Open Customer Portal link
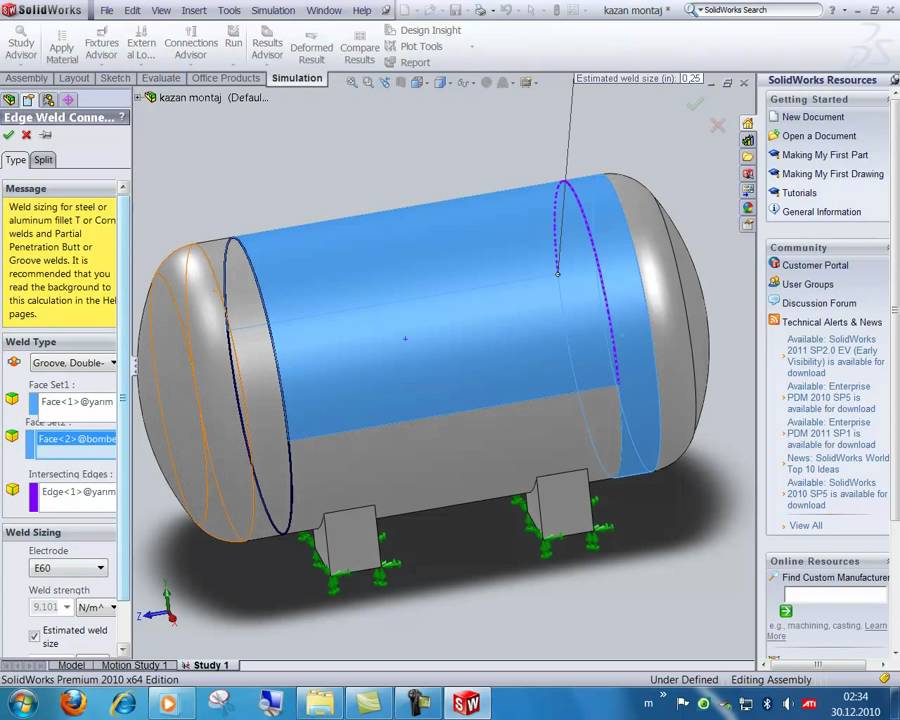Viewport: 900px width, 720px height. [x=815, y=265]
